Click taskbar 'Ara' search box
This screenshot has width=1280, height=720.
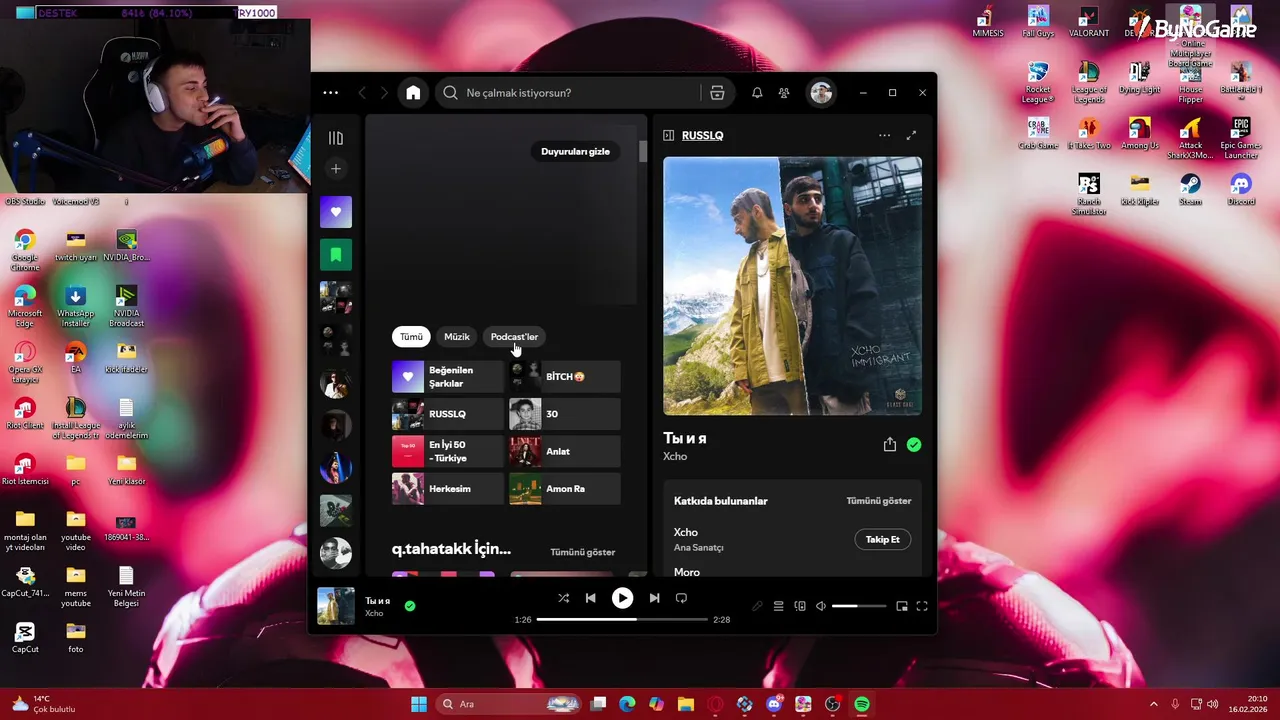pos(510,704)
